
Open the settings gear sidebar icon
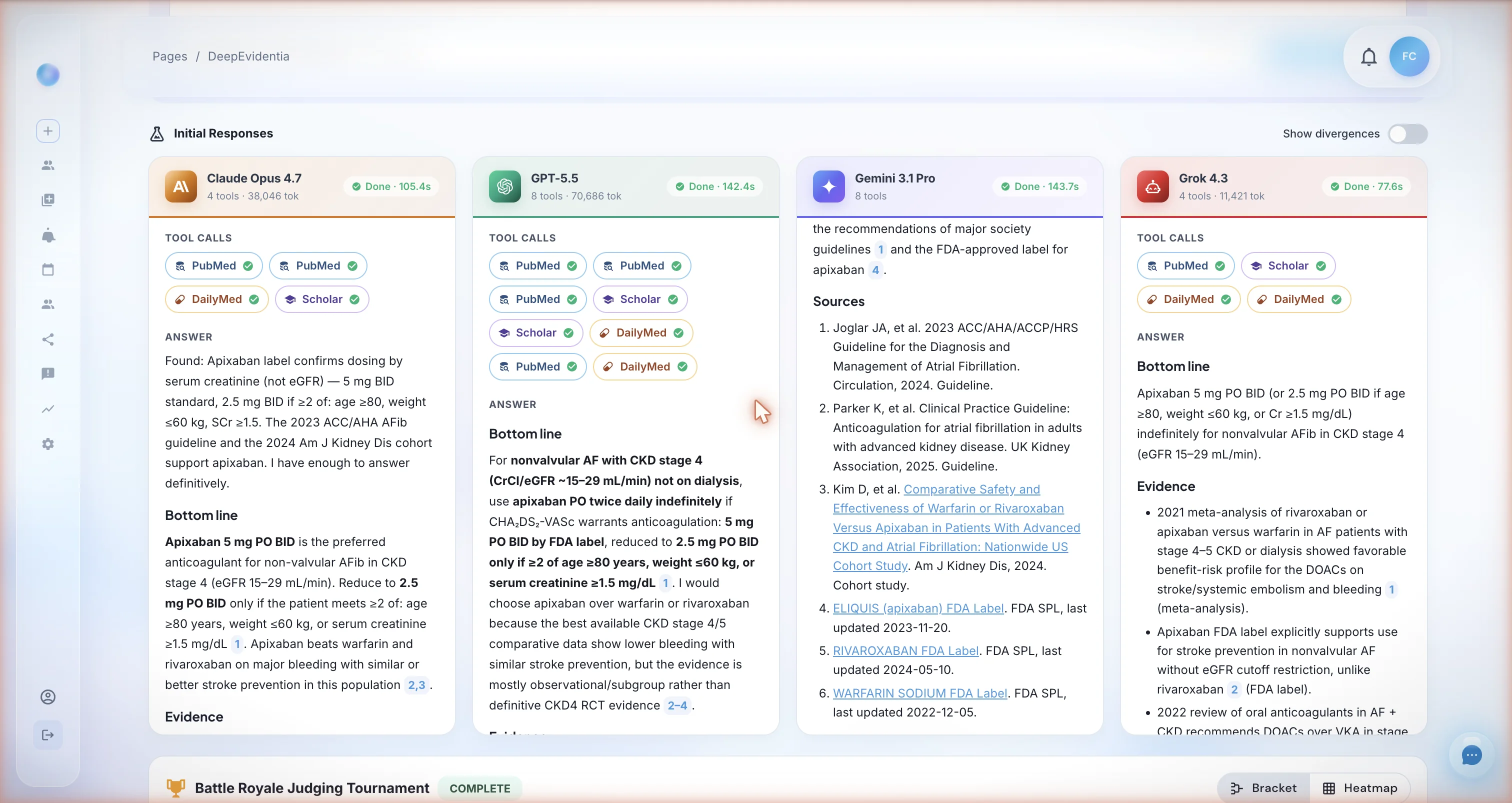click(48, 444)
